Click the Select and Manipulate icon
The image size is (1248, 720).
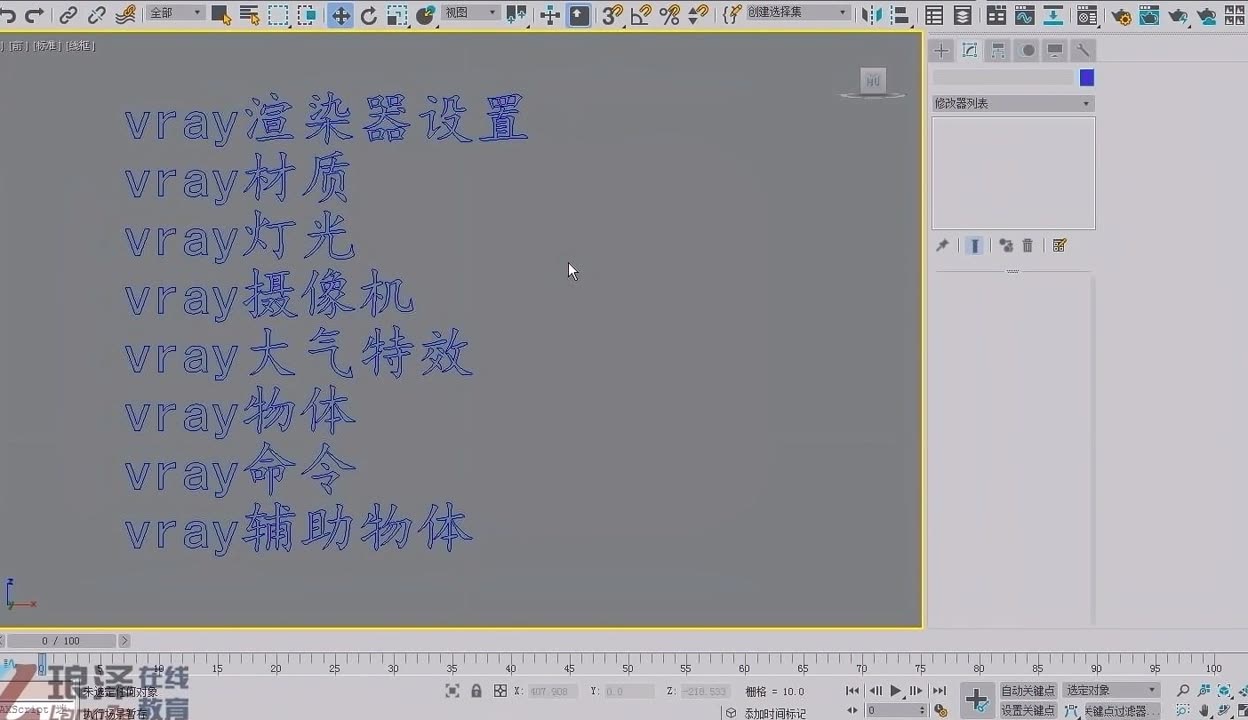coord(550,15)
